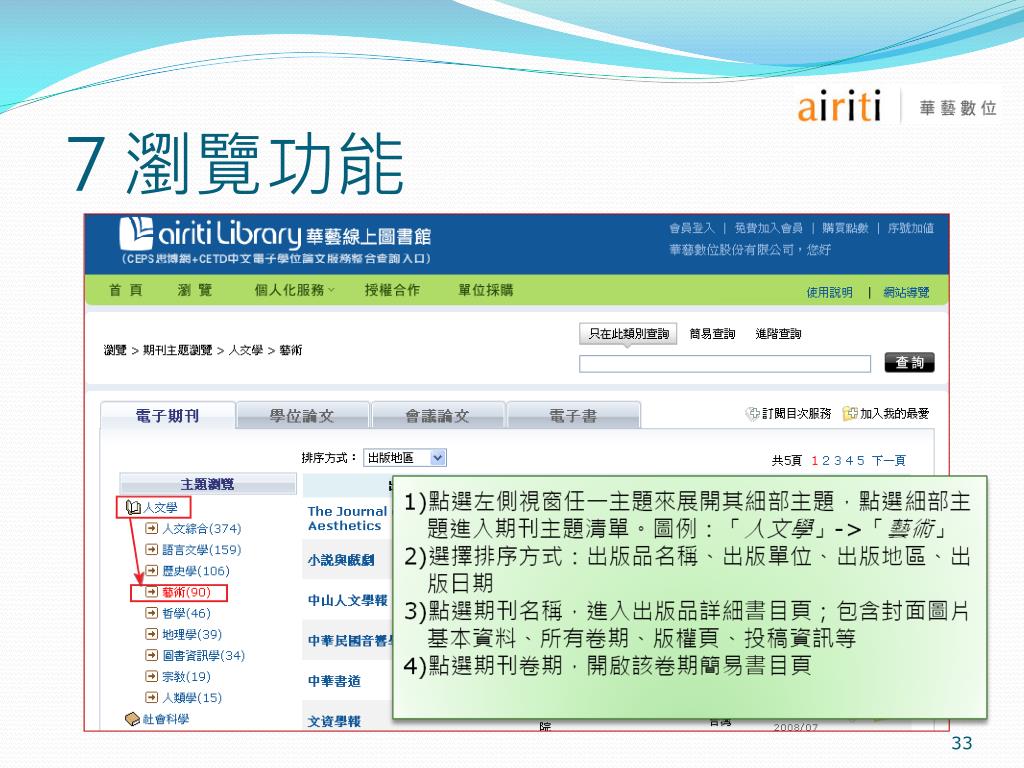Select 地理學(39) subject
The image size is (1024, 768).
(x=192, y=634)
